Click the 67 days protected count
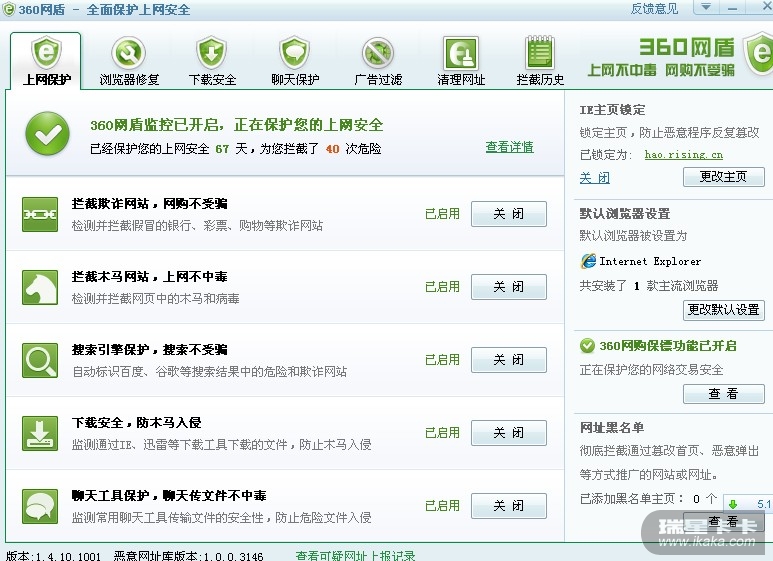 [x=222, y=149]
